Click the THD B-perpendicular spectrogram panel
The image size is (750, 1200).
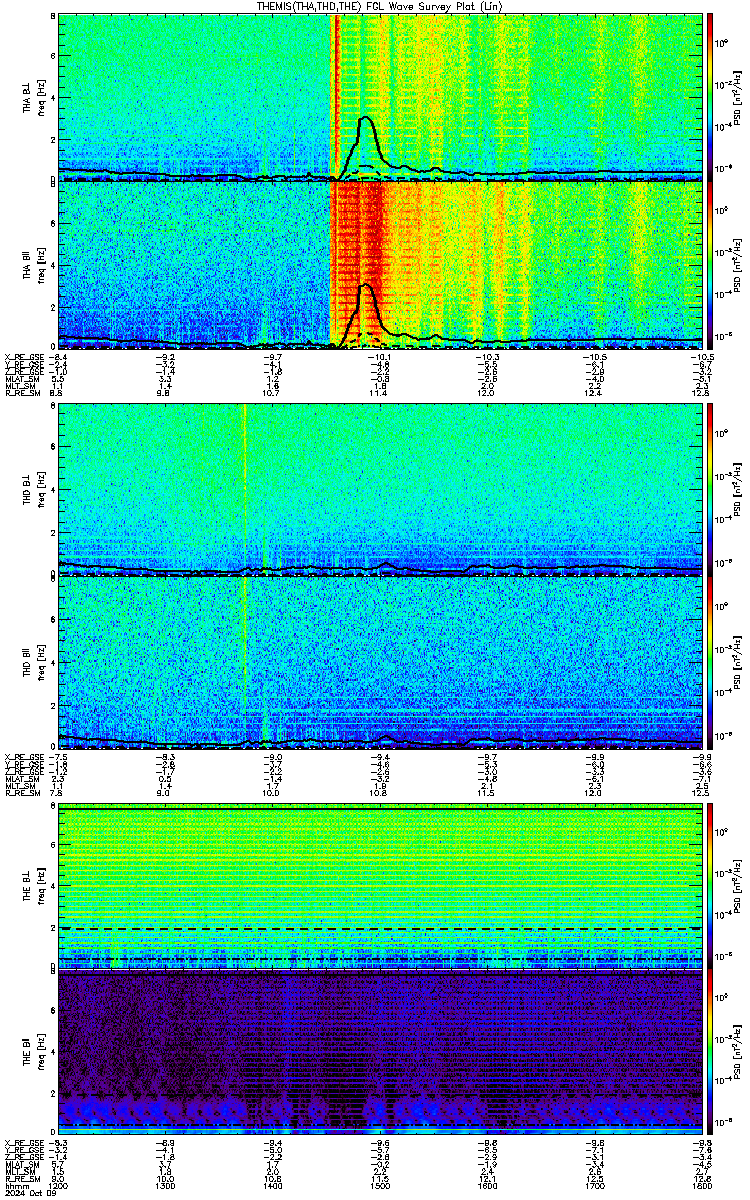pyautogui.click(x=382, y=490)
